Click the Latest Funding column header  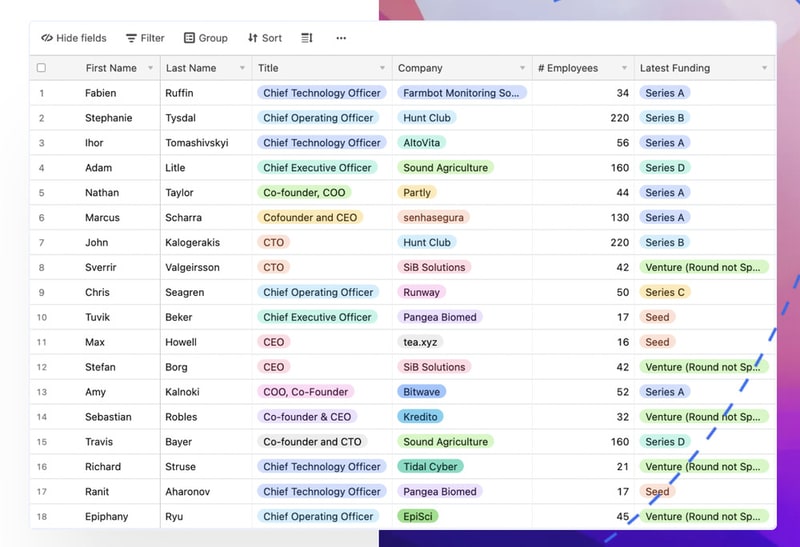point(674,68)
